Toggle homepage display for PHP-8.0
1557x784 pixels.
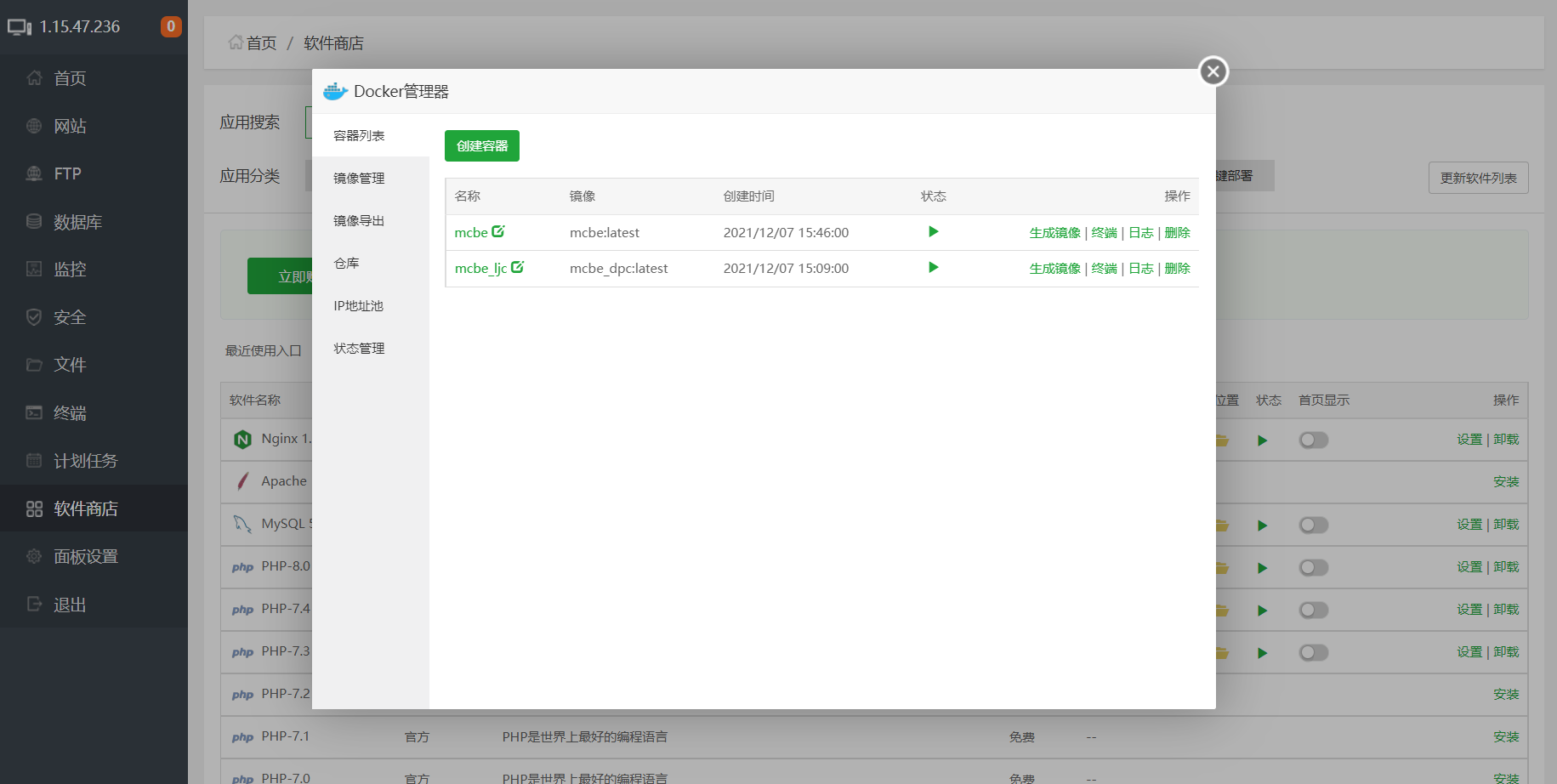point(1313,567)
